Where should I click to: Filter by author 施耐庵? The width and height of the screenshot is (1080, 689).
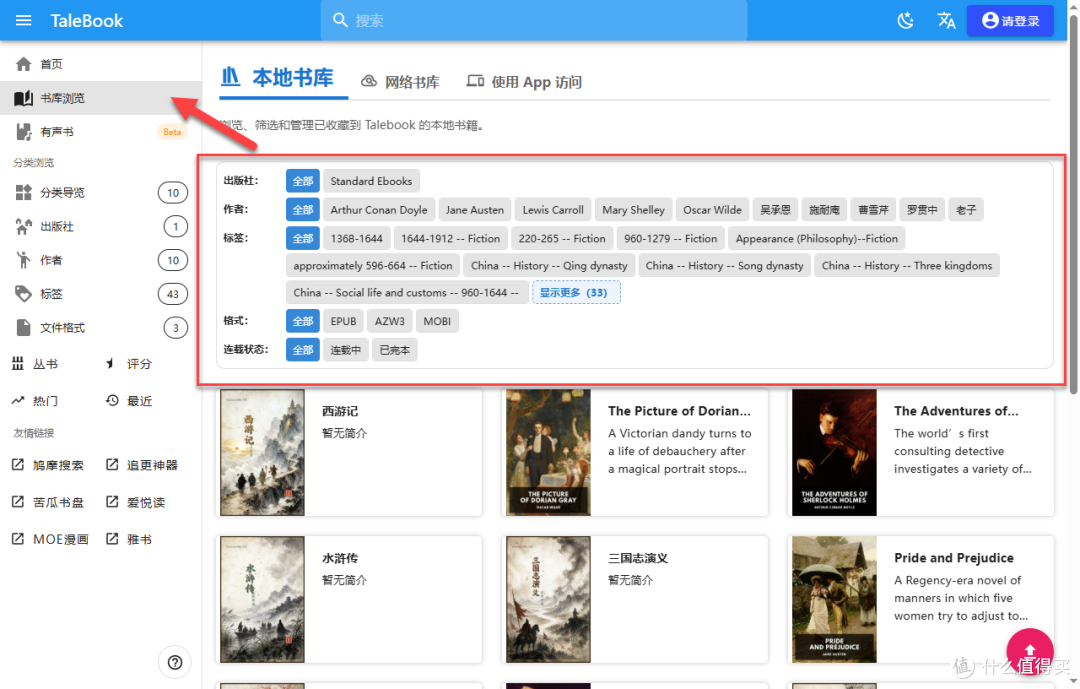824,209
